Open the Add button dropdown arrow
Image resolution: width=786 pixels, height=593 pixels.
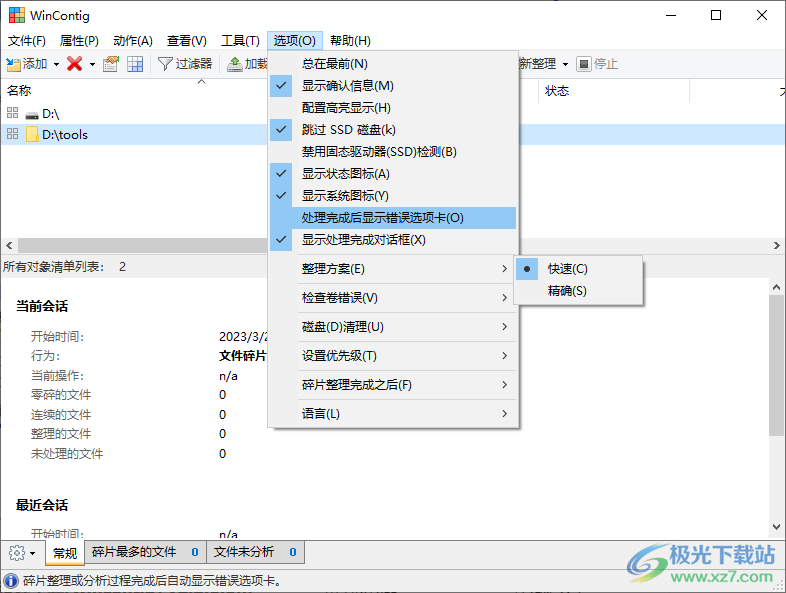pos(56,64)
